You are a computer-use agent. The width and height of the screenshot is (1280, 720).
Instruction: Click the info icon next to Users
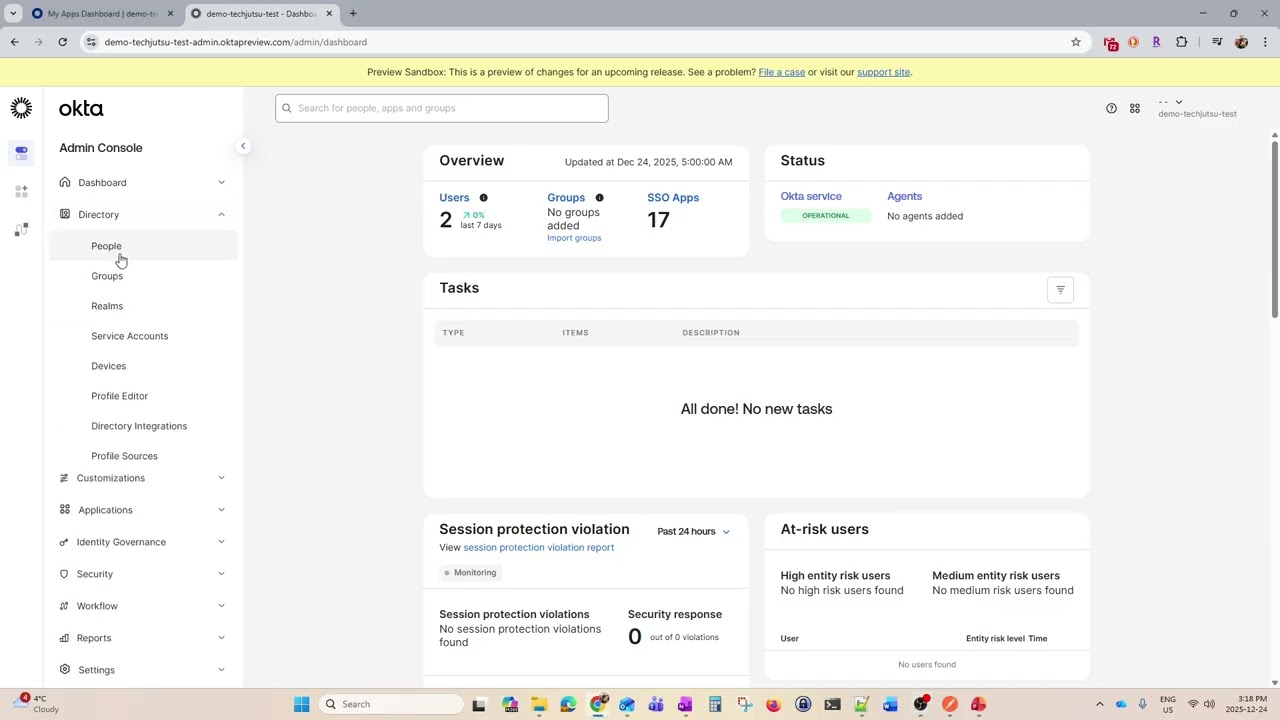(483, 198)
